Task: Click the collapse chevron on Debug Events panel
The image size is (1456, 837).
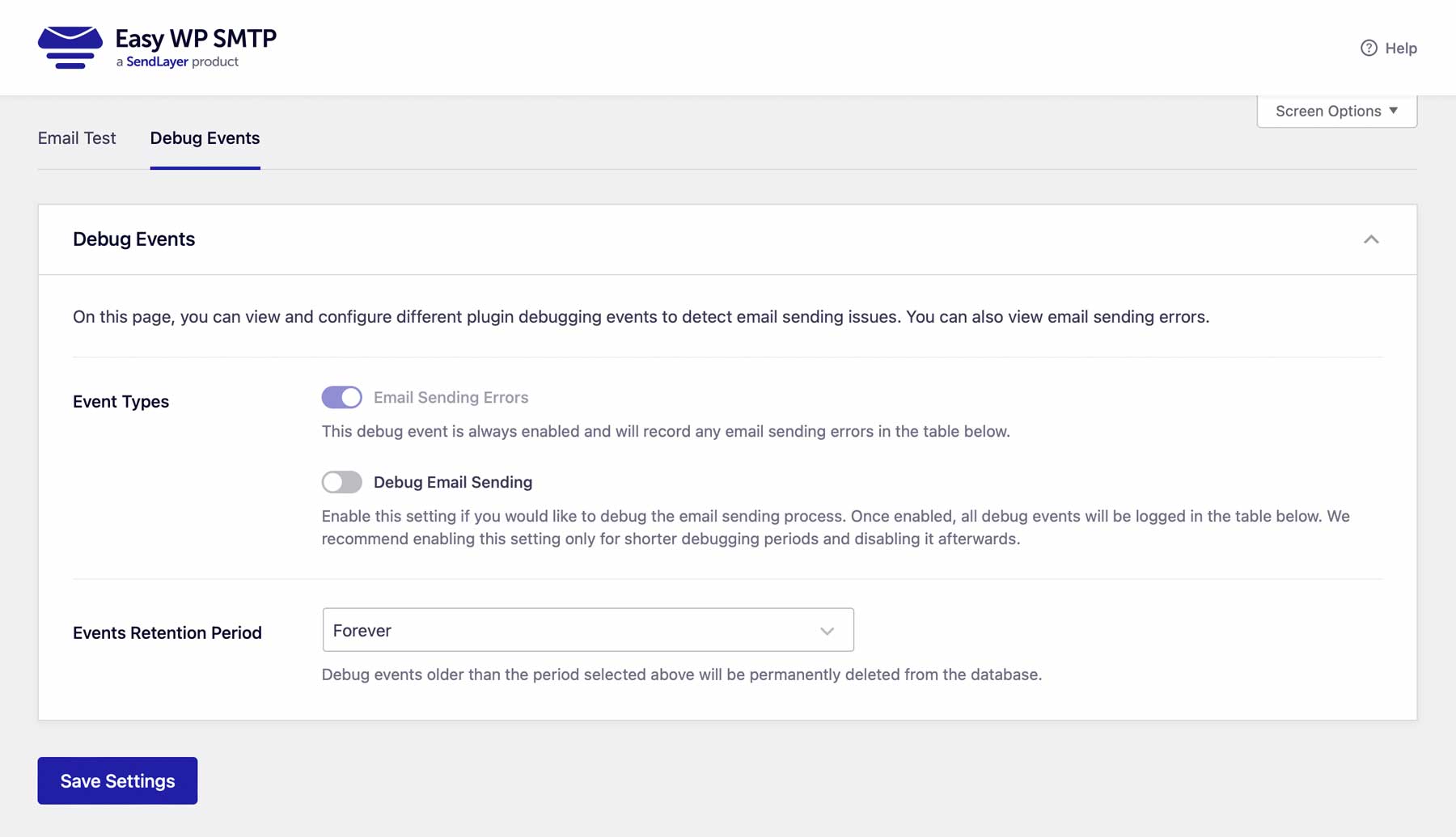Action: point(1371,239)
